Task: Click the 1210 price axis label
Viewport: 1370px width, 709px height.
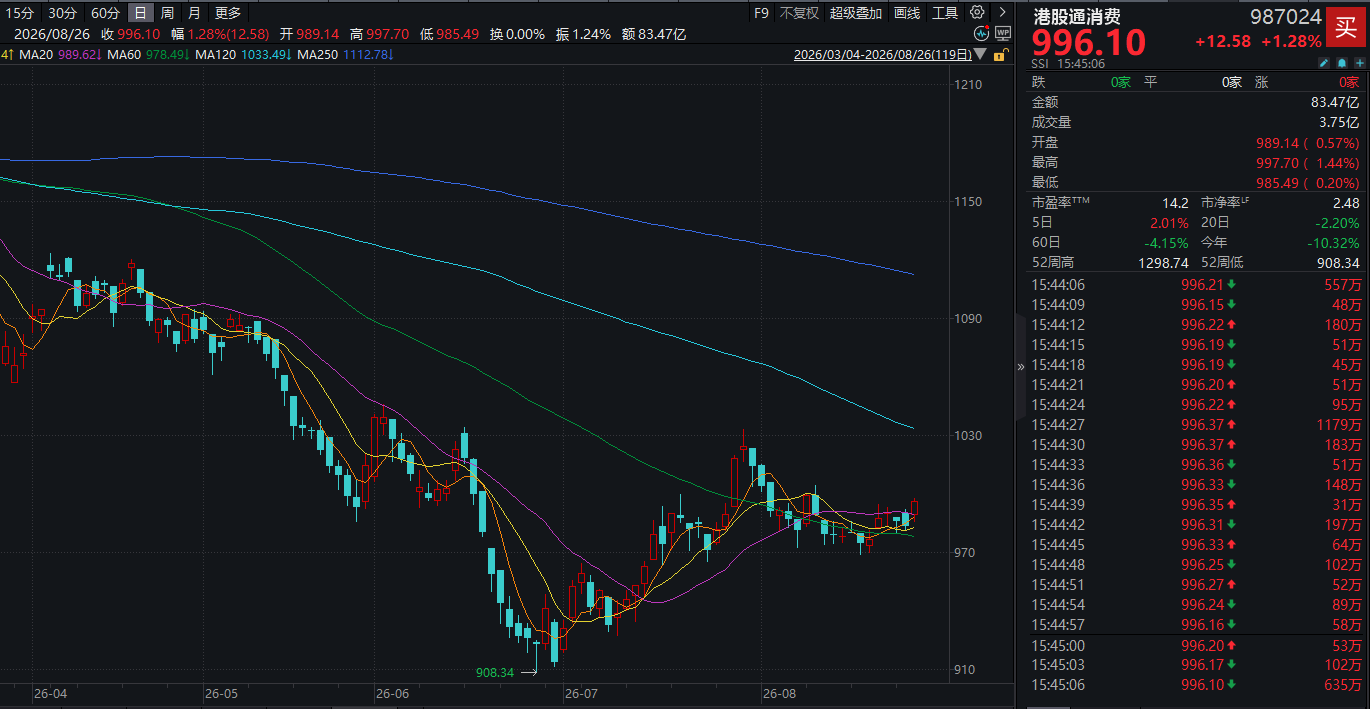Action: coord(967,85)
